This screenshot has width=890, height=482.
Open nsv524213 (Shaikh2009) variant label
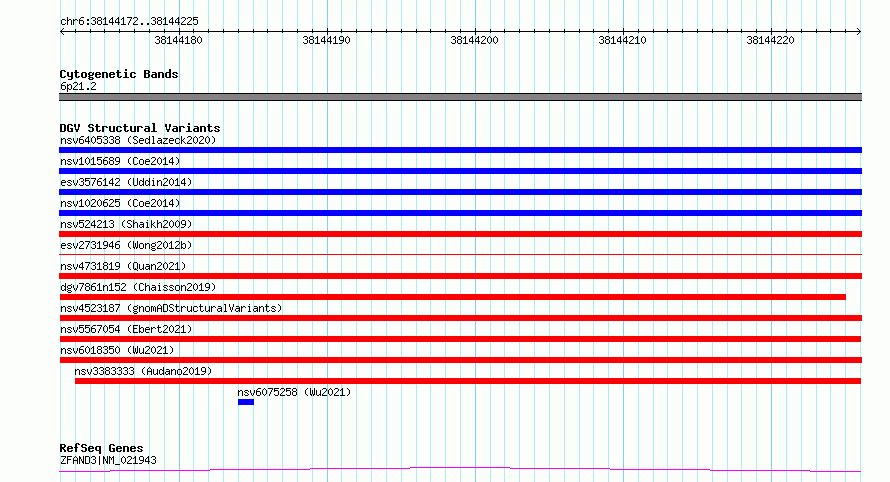pyautogui.click(x=126, y=224)
